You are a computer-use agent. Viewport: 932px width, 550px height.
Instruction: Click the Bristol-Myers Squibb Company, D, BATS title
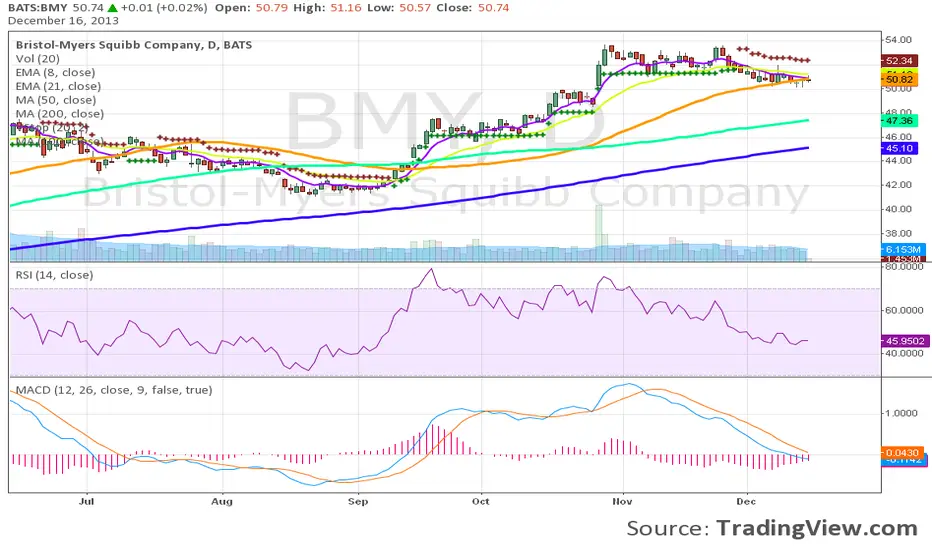[134, 45]
